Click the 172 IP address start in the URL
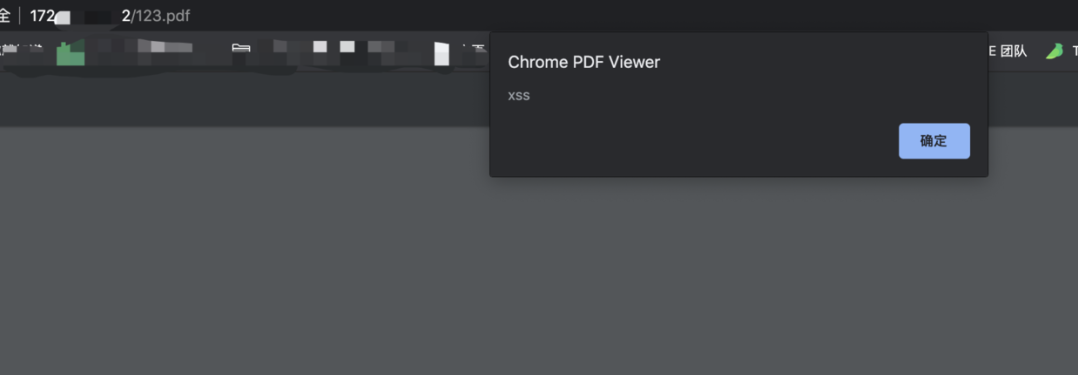The width and height of the screenshot is (1078, 375). (42, 16)
